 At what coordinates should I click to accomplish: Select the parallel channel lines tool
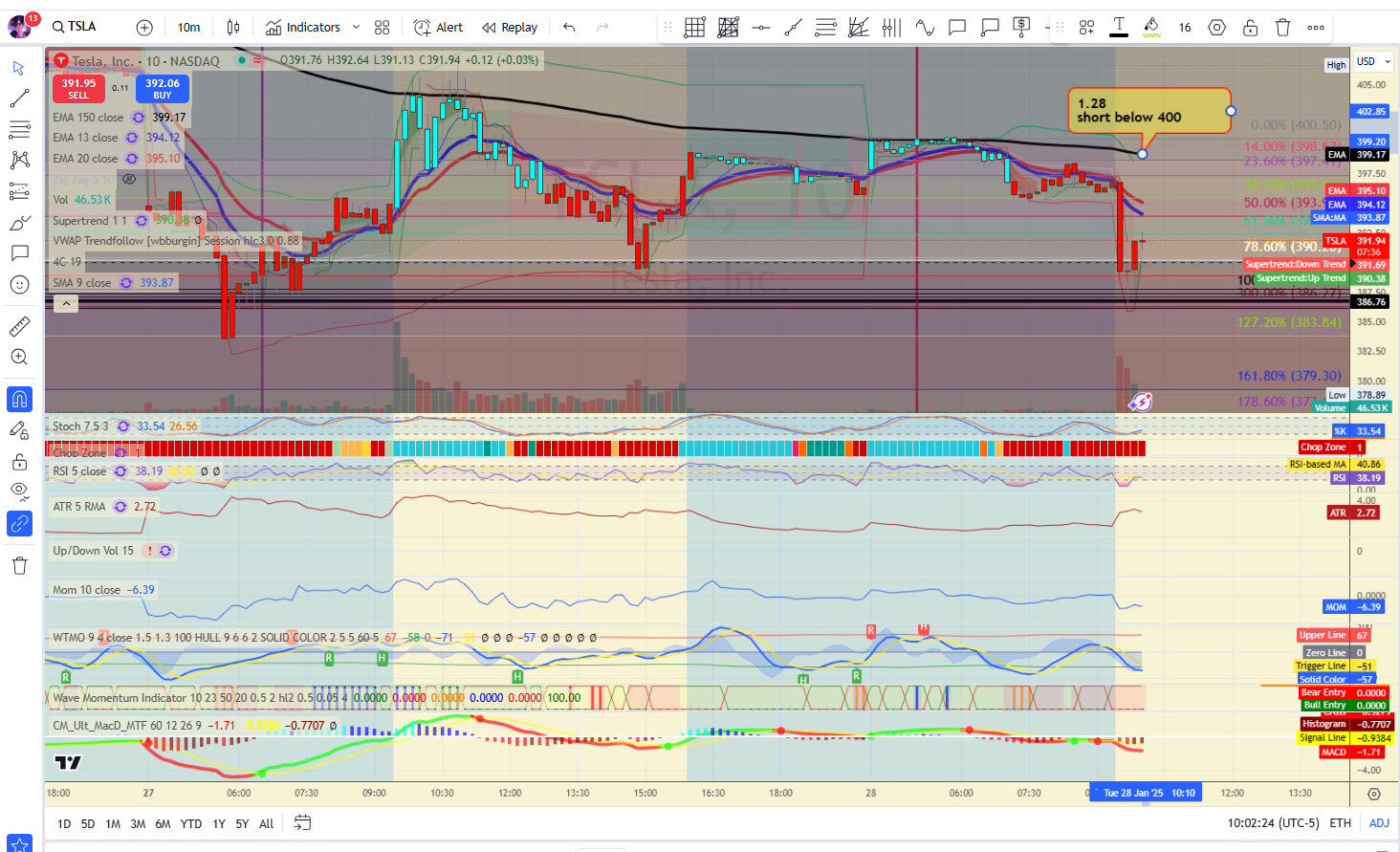tap(825, 28)
